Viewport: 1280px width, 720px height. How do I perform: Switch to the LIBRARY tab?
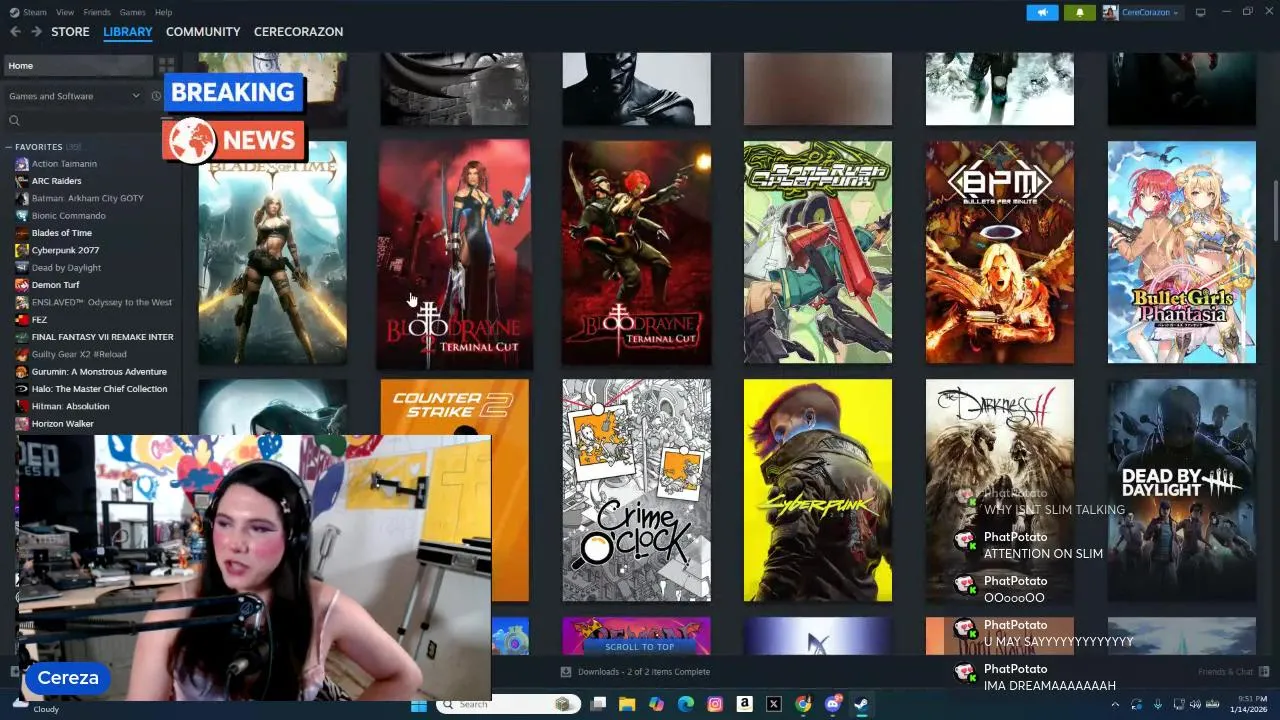[x=128, y=32]
